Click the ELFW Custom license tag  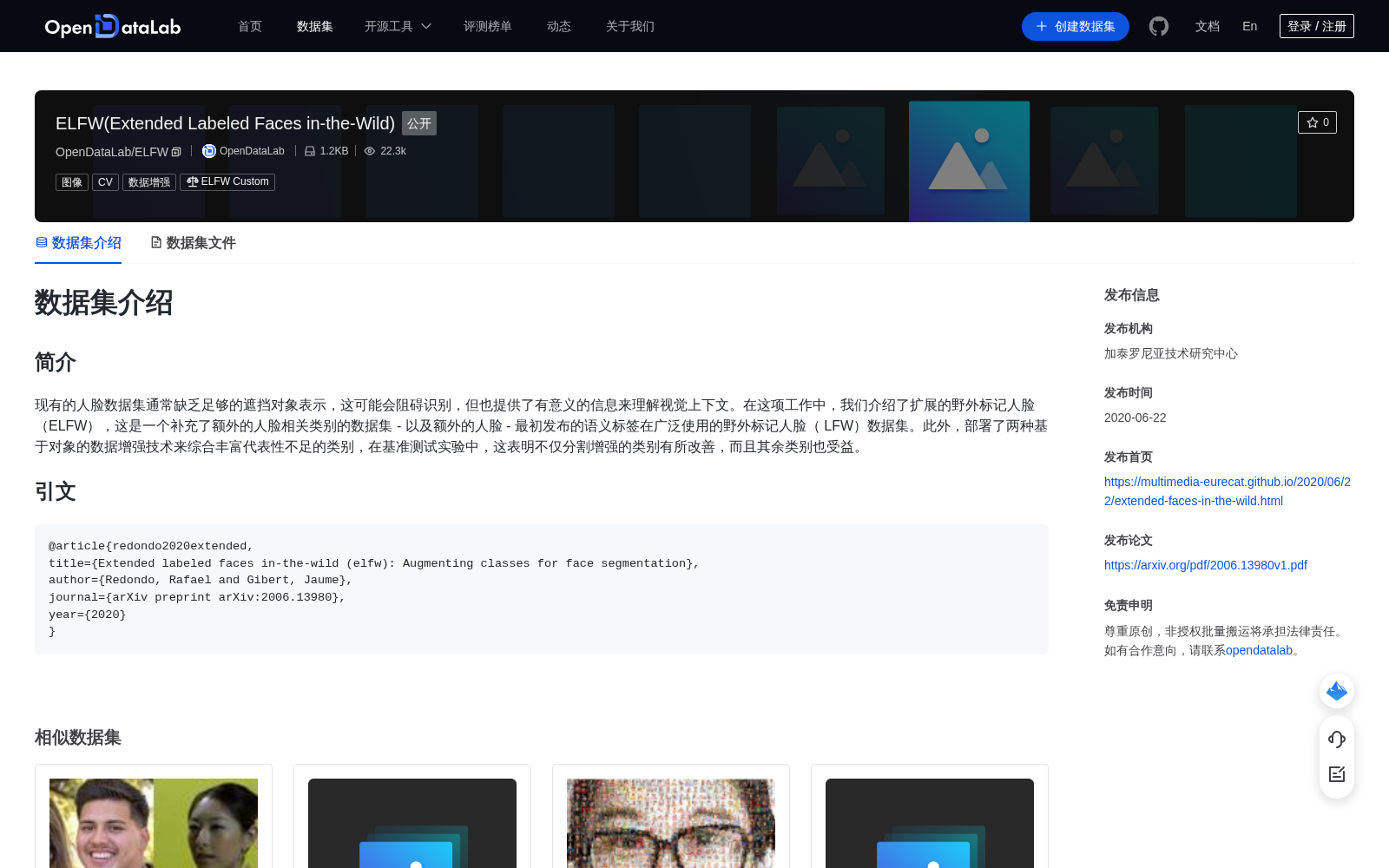coord(227,182)
